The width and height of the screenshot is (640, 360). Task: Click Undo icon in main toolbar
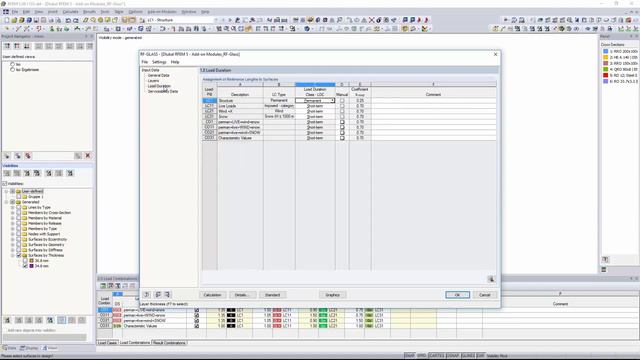click(68, 20)
